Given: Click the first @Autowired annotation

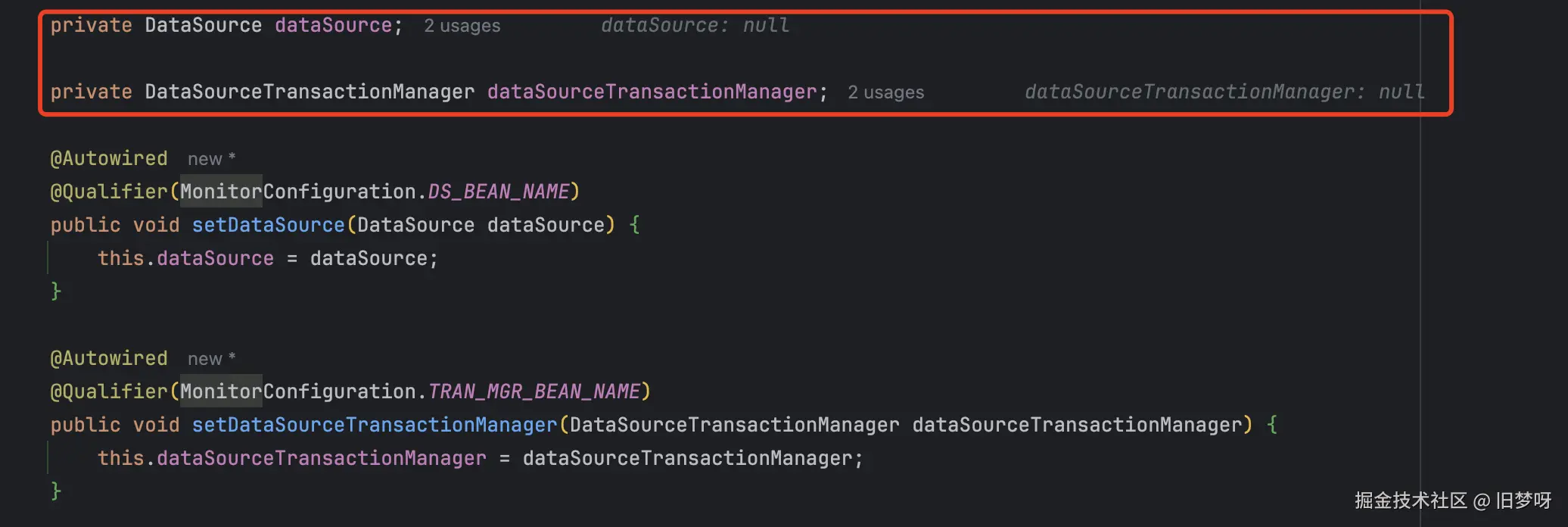Looking at the screenshot, I should [109, 159].
